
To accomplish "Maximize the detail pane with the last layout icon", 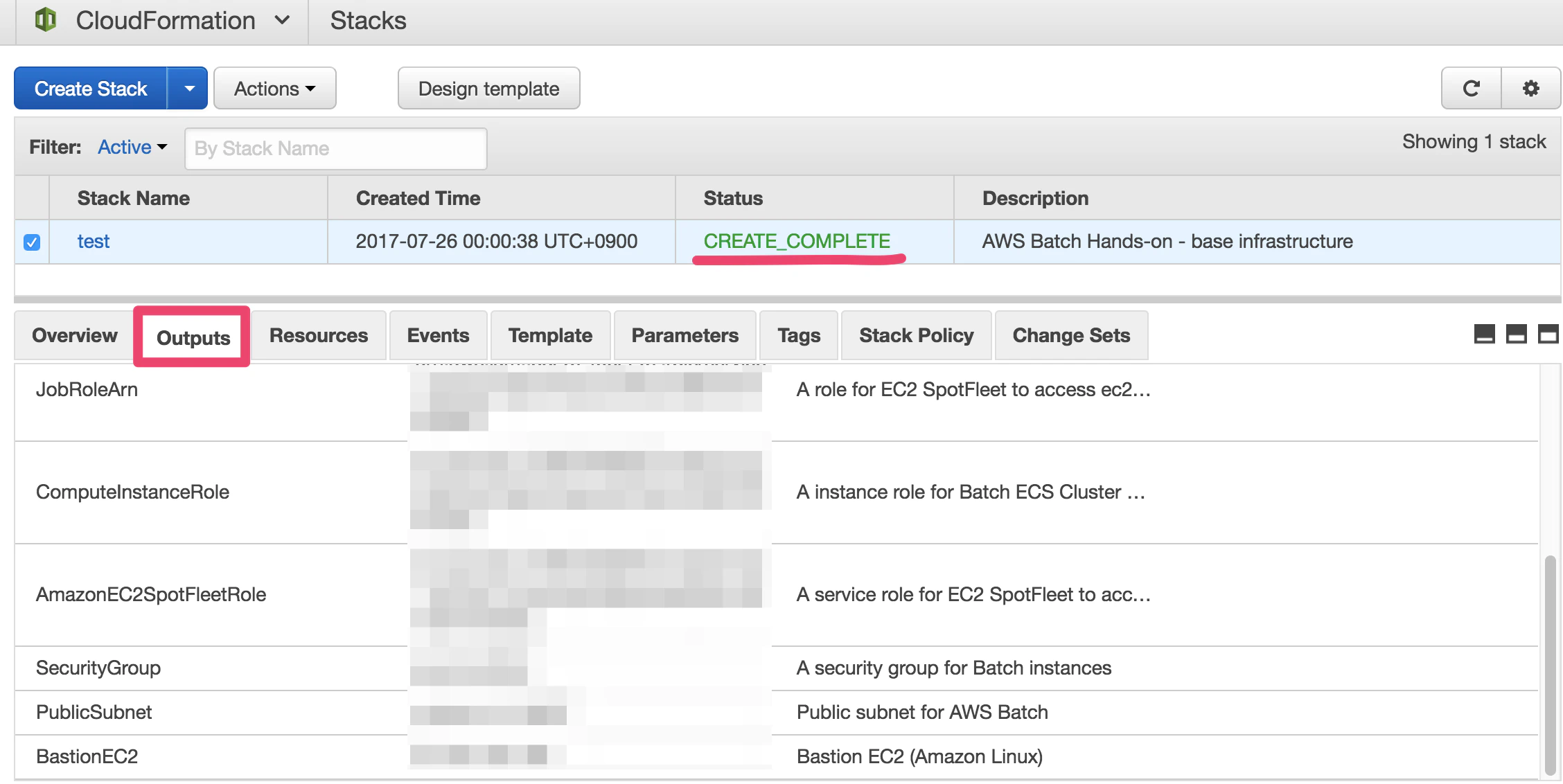I will (x=1548, y=335).
